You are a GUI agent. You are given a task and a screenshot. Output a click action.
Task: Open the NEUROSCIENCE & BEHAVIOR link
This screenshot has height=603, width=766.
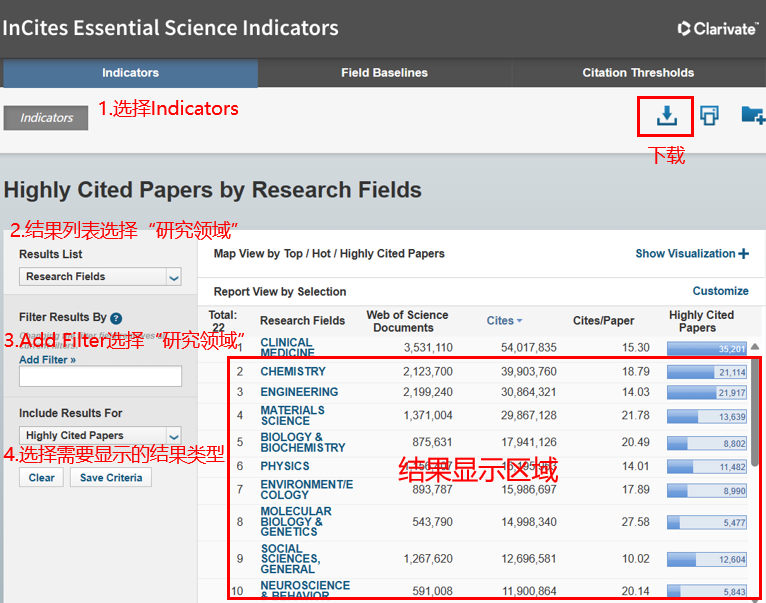(x=305, y=590)
